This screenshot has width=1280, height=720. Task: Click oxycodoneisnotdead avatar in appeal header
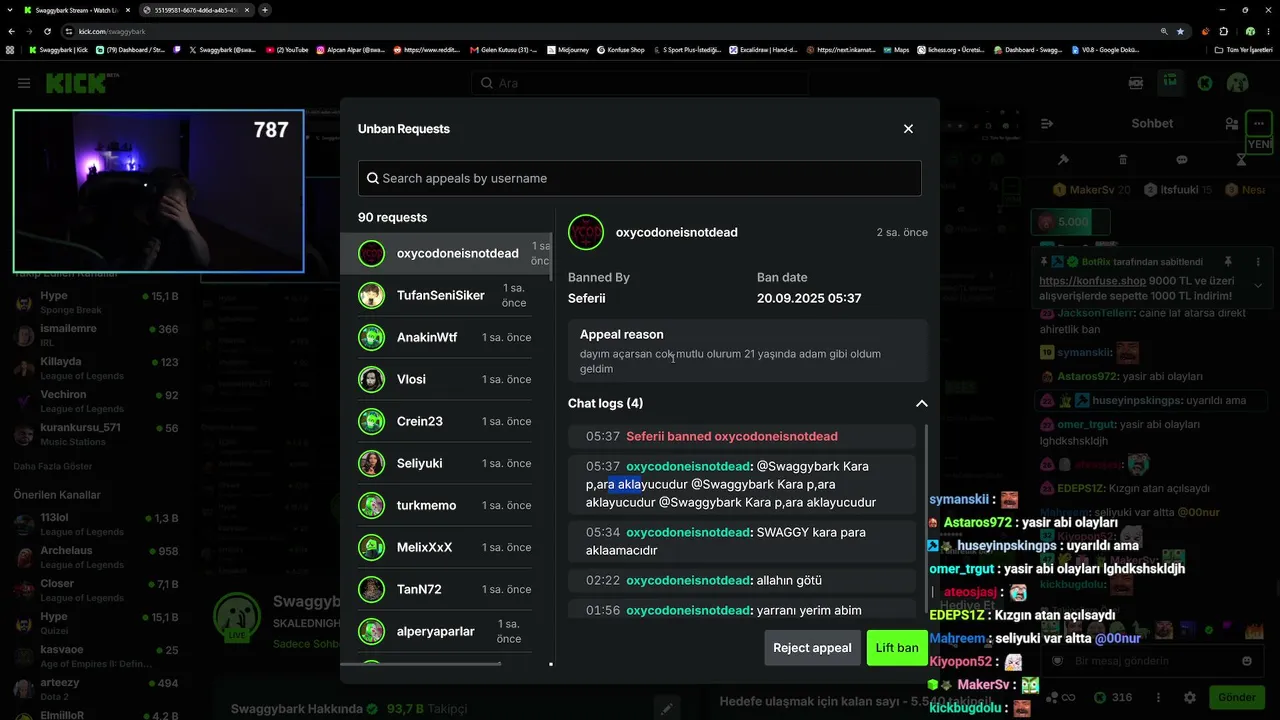point(586,232)
